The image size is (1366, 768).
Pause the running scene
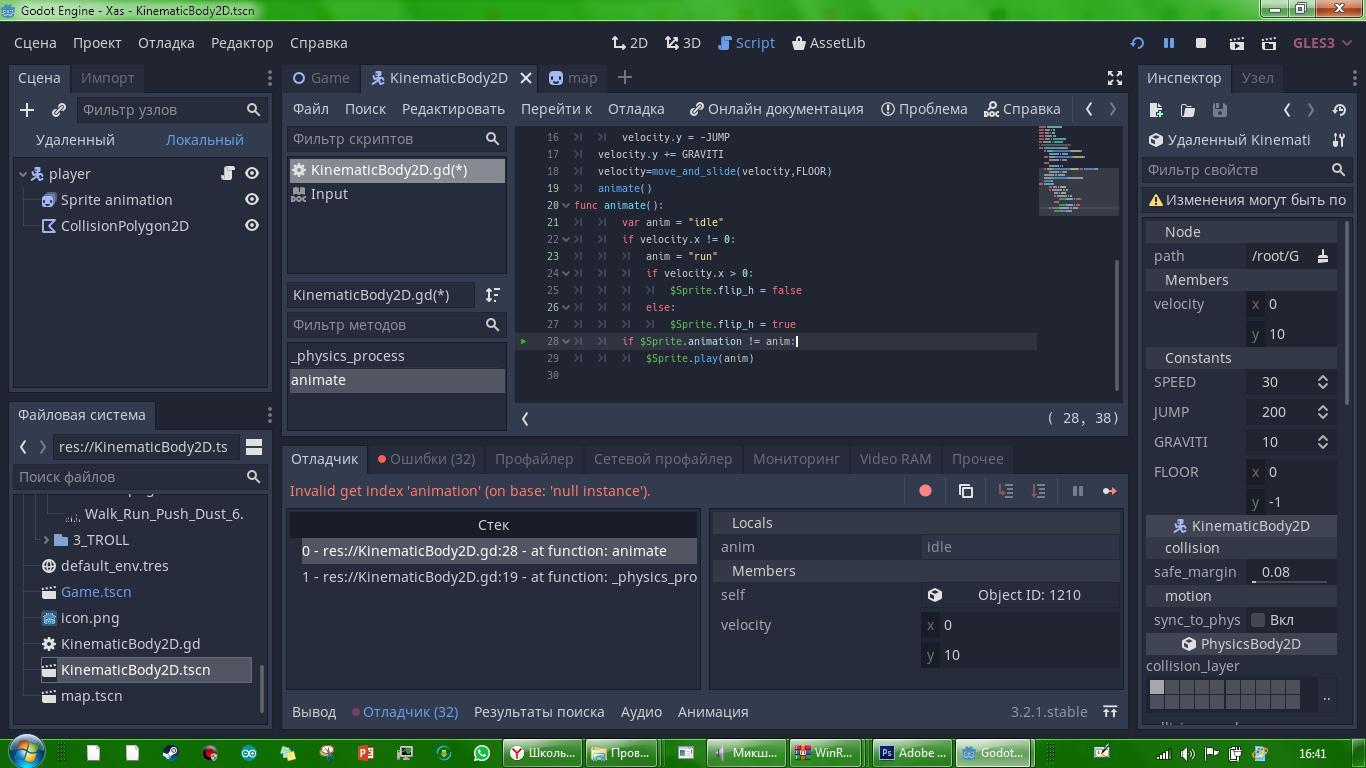(1168, 43)
